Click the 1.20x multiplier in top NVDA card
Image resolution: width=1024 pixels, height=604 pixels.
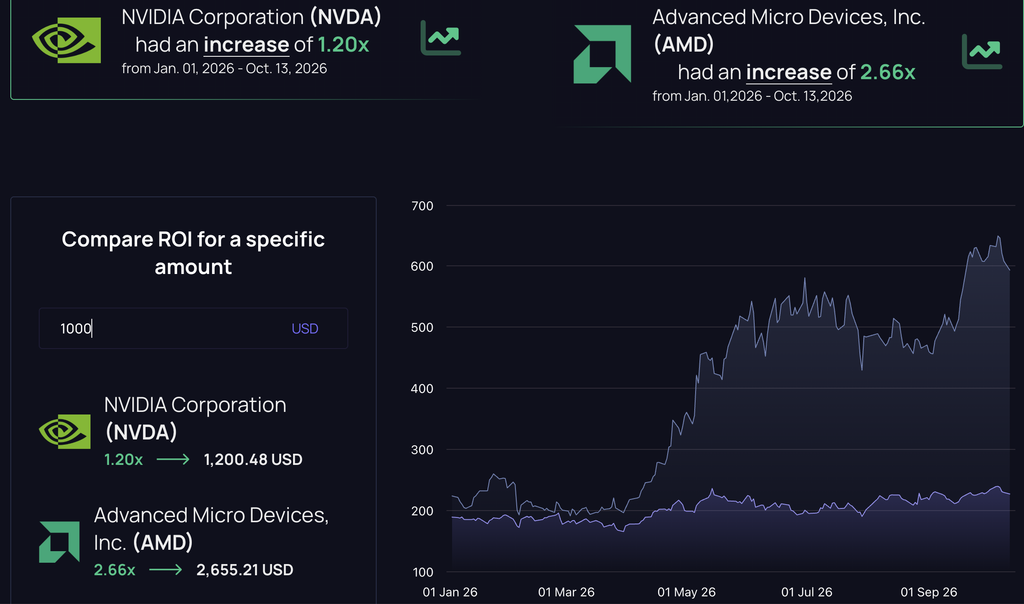click(x=344, y=44)
